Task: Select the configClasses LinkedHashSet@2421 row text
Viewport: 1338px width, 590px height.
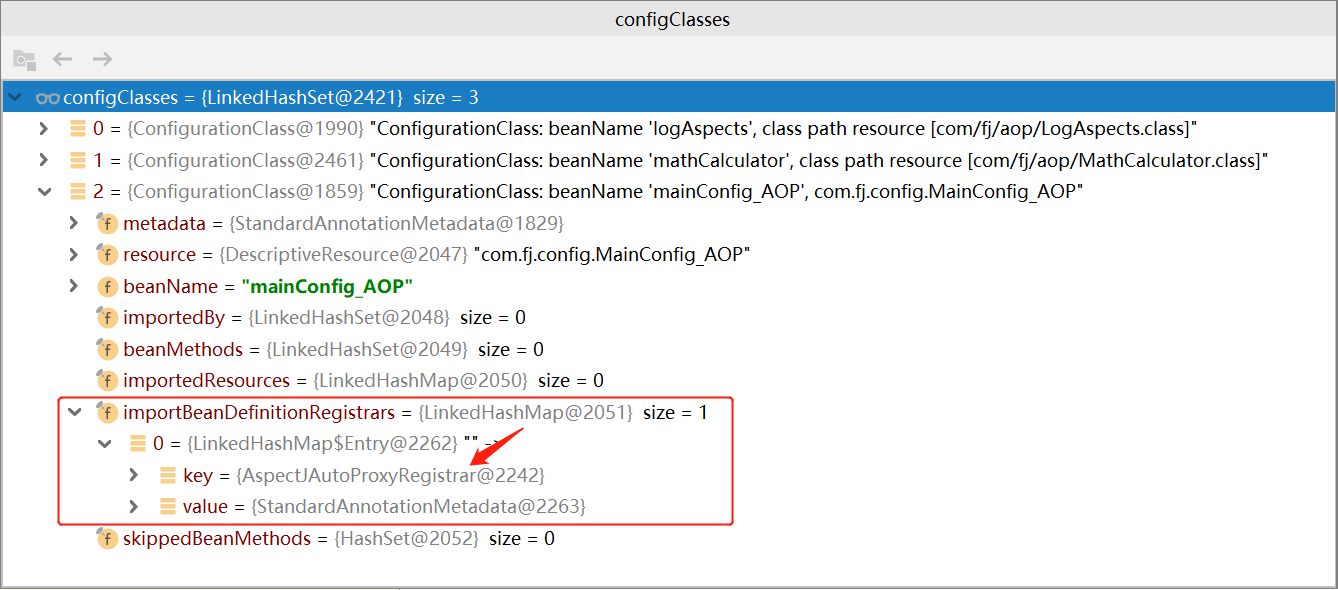Action: click(x=271, y=97)
